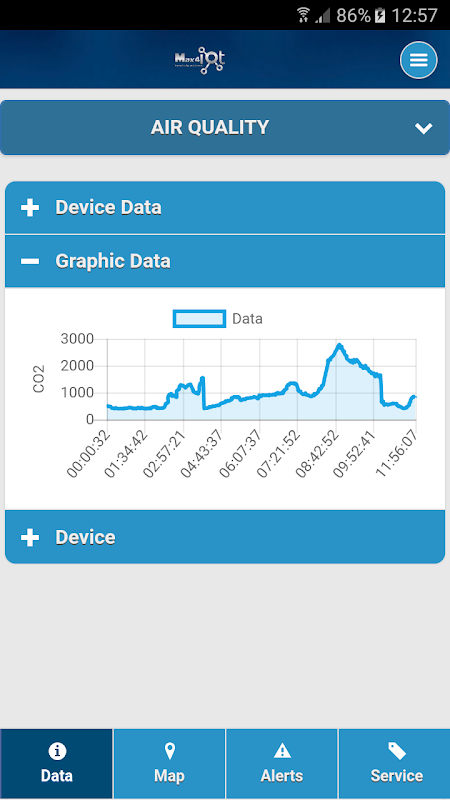Open the hamburger menu button
450x800 pixels.
pyautogui.click(x=418, y=60)
